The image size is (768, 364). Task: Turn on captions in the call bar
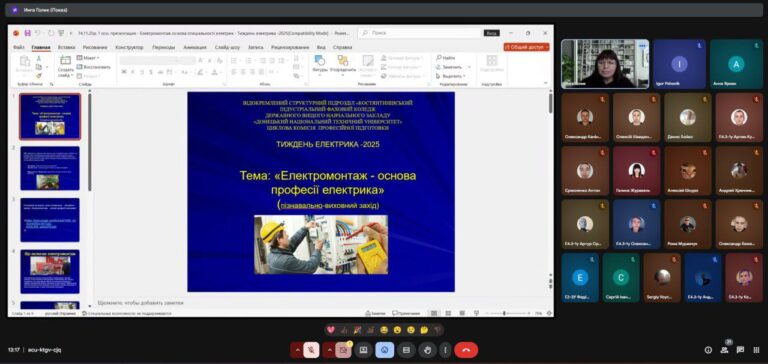pyautogui.click(x=406, y=350)
